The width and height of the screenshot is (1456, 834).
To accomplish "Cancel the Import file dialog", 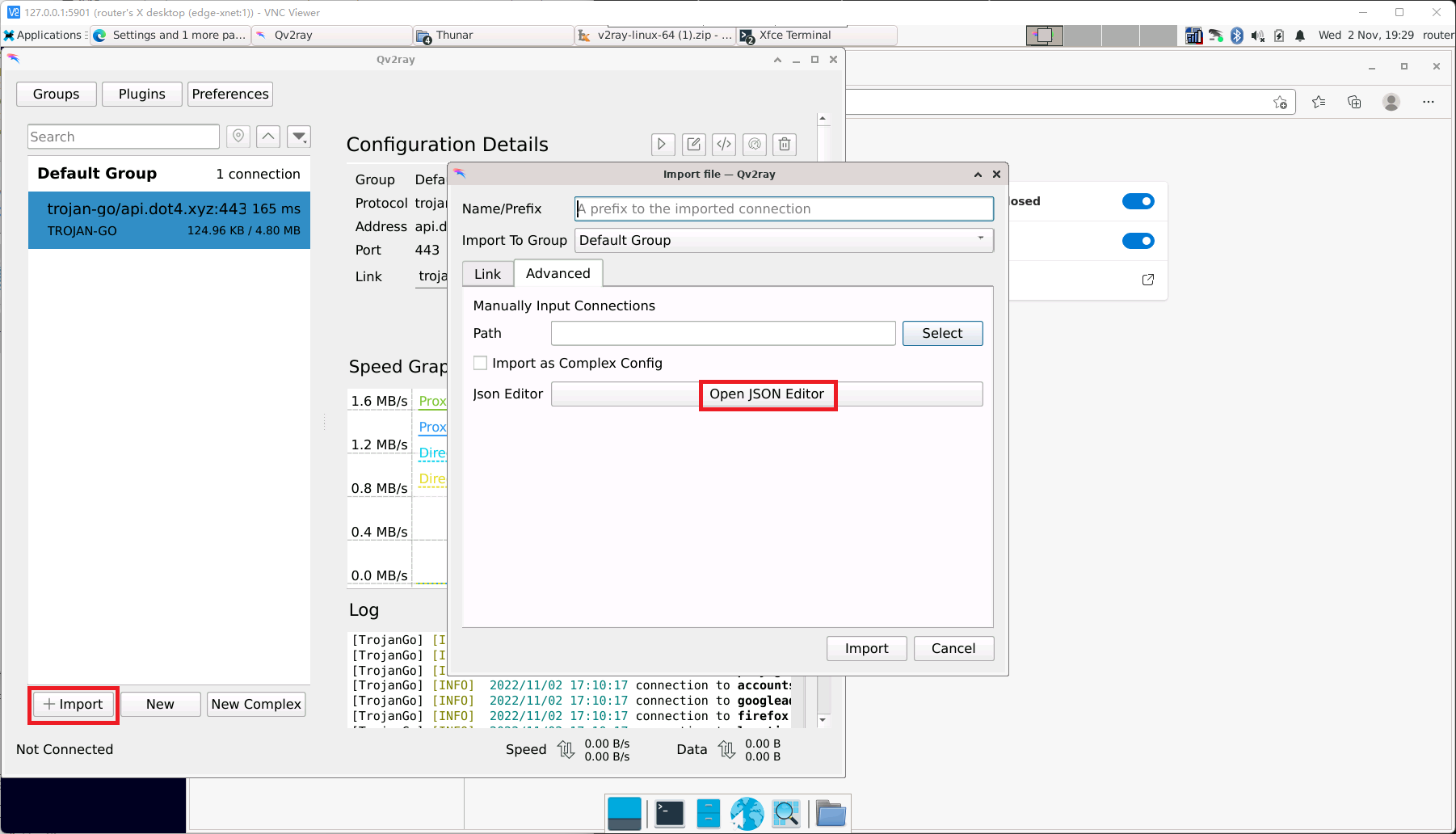I will tap(953, 648).
